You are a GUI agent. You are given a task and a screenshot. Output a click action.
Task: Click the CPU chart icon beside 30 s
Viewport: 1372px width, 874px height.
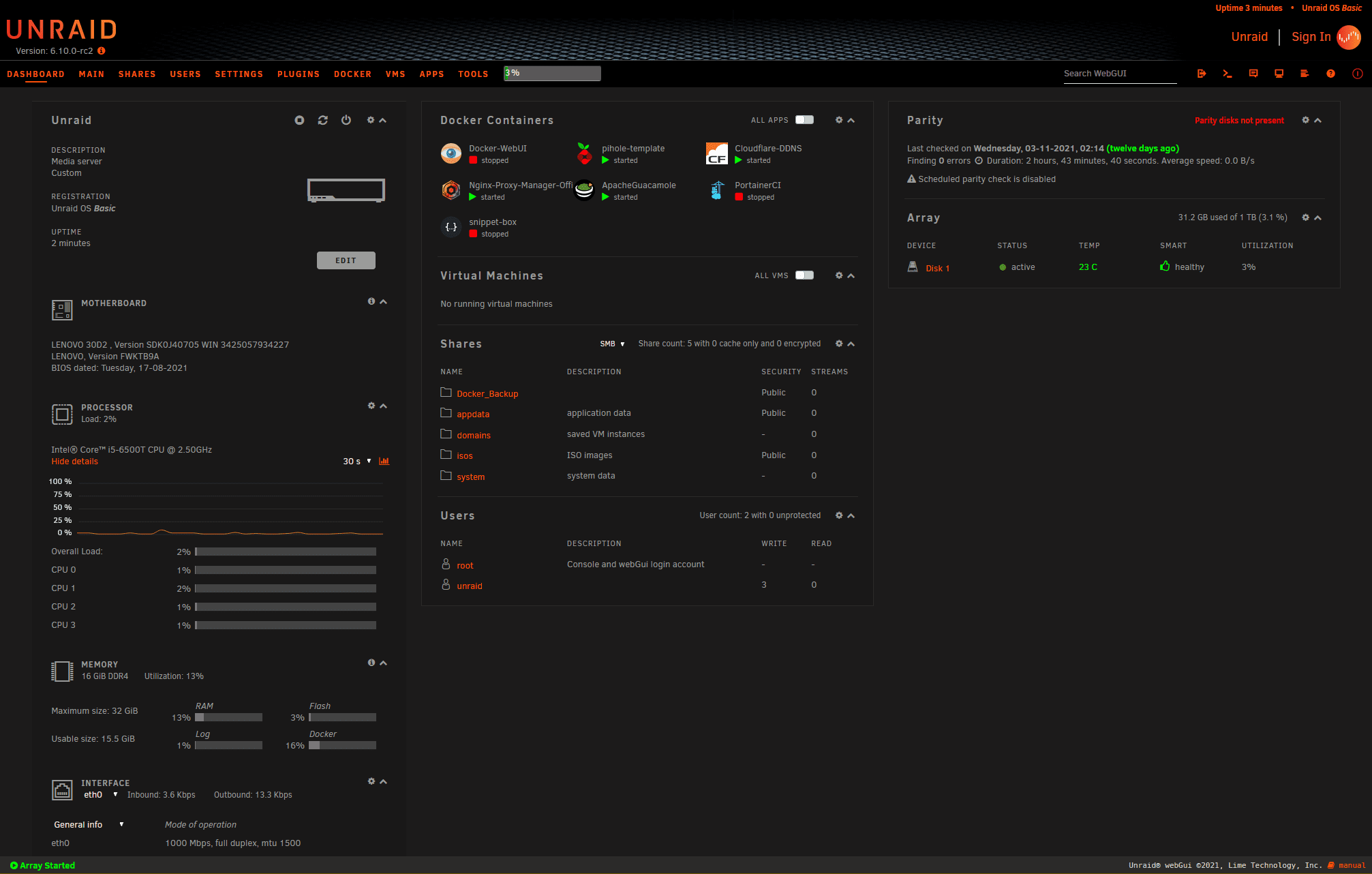(x=384, y=462)
